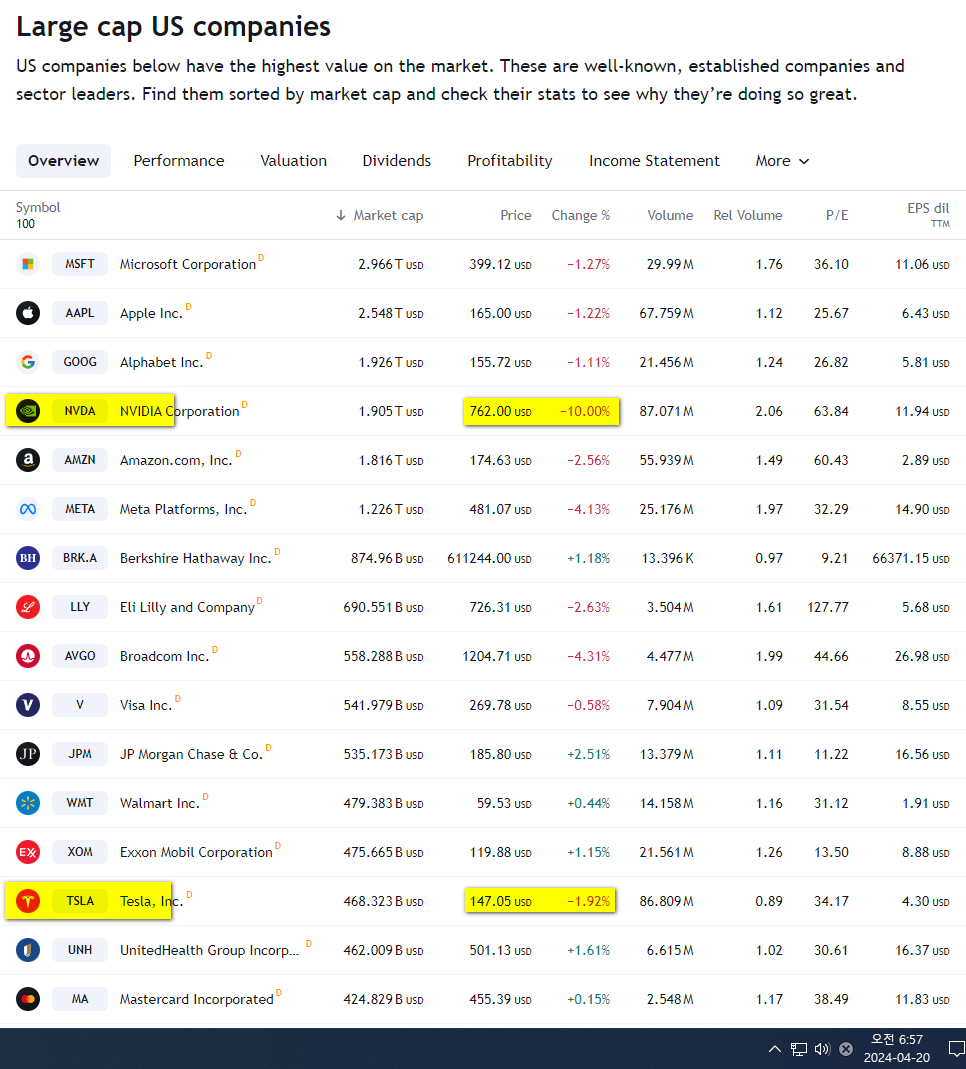
Task: Switch to the Income Statement tab
Action: pos(654,161)
